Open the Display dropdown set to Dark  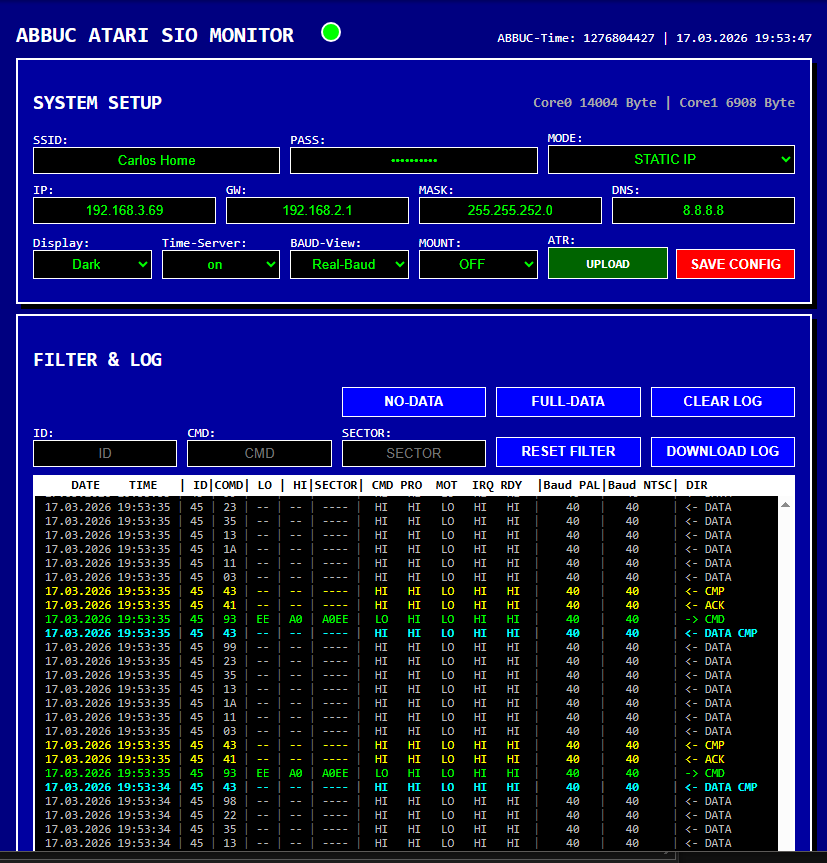(x=92, y=263)
